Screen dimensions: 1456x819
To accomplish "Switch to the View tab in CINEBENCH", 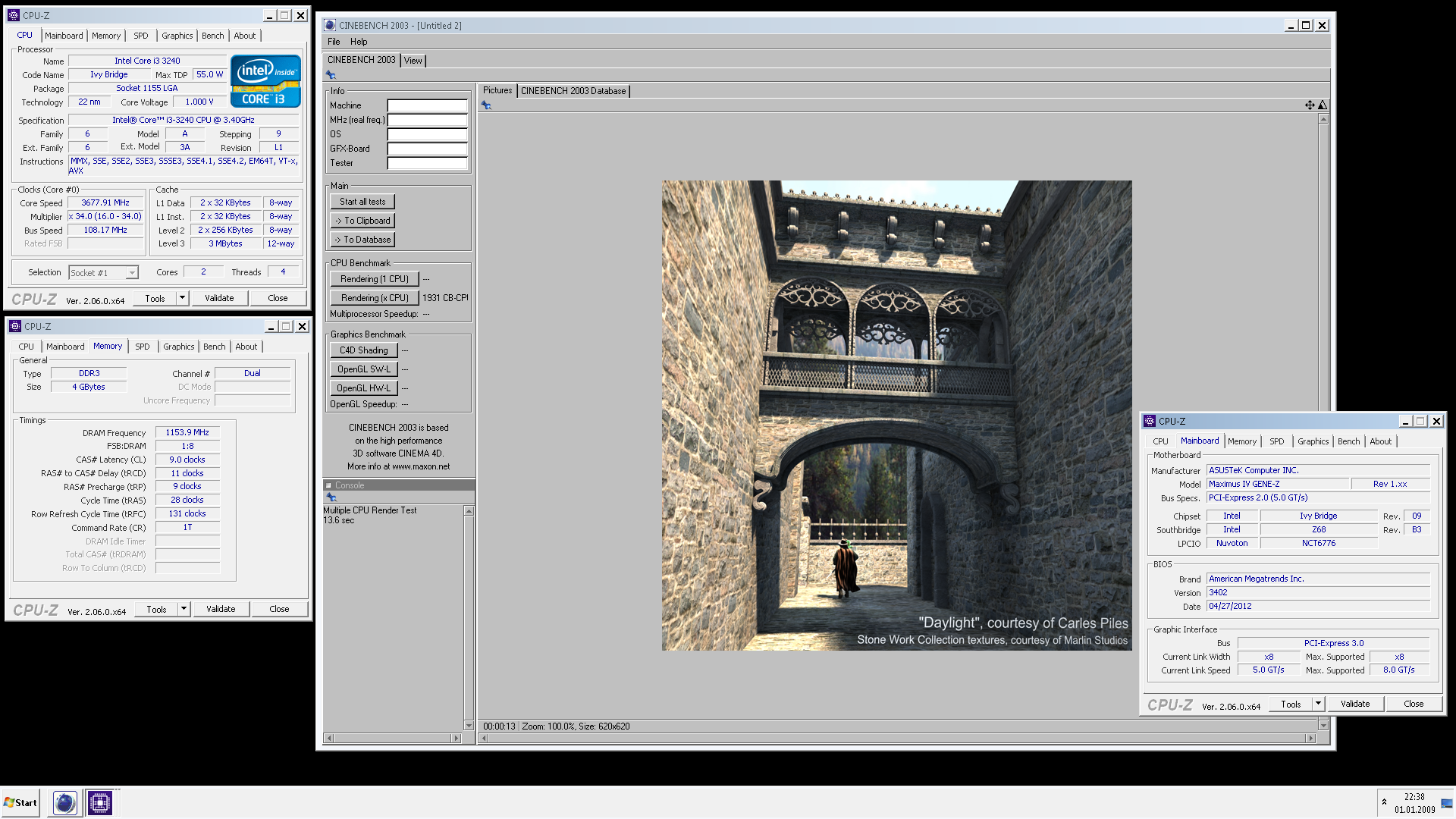I will point(413,61).
